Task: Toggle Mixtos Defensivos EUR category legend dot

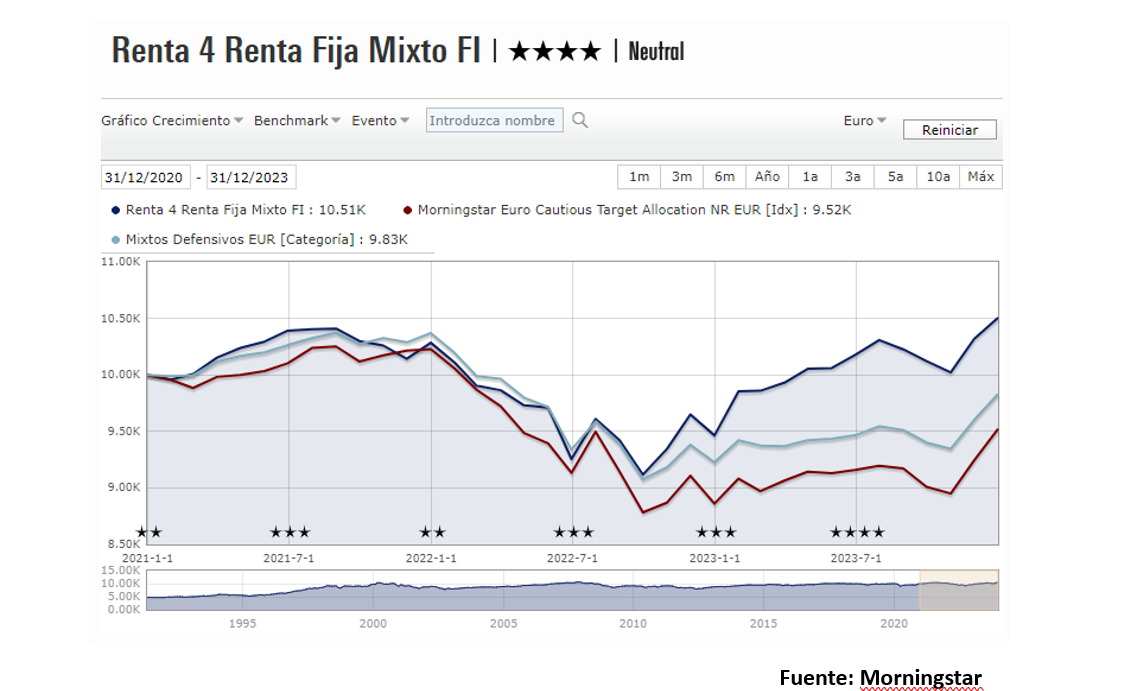Action: [116, 239]
